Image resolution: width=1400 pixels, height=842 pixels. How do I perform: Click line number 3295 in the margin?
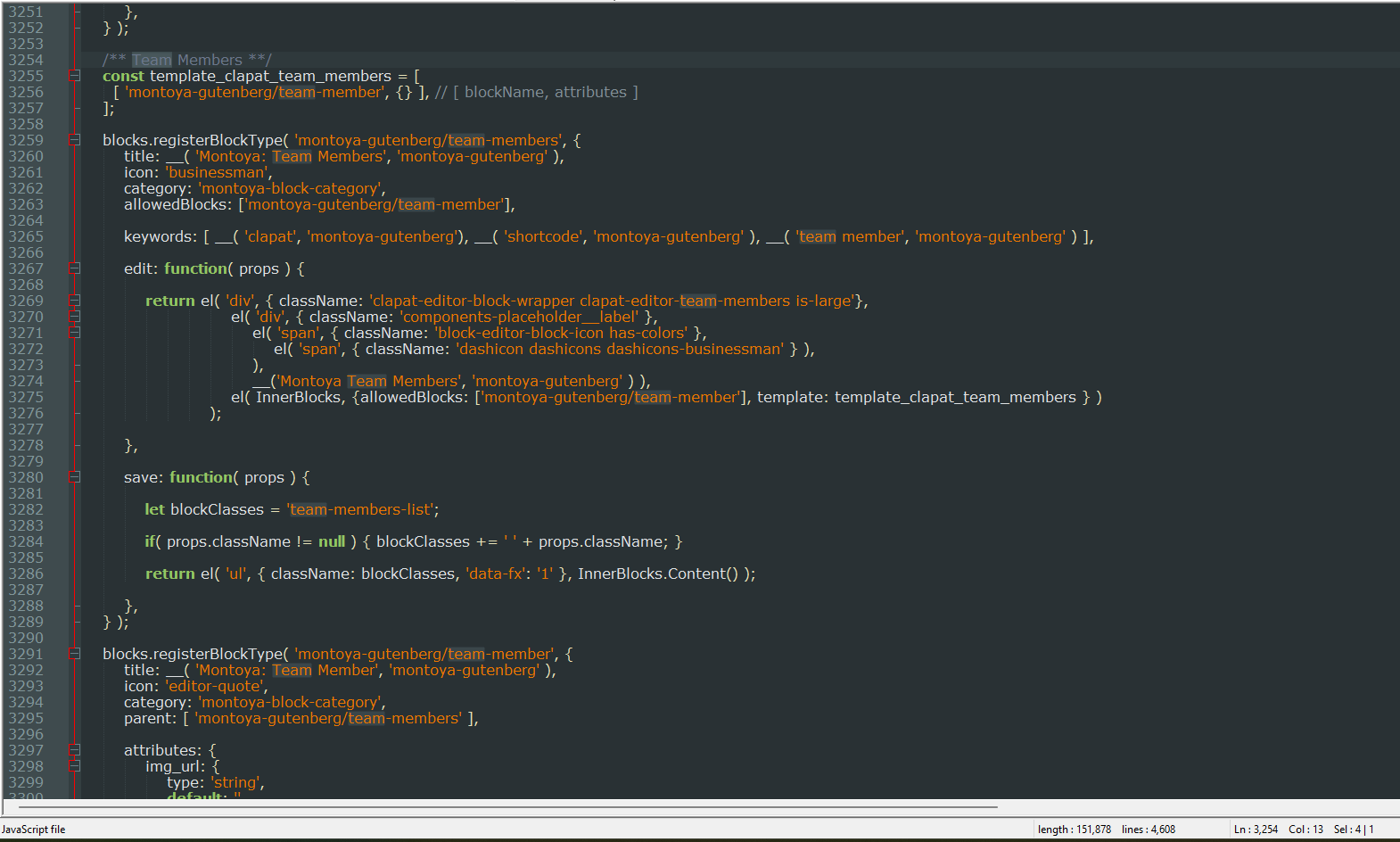coord(26,718)
